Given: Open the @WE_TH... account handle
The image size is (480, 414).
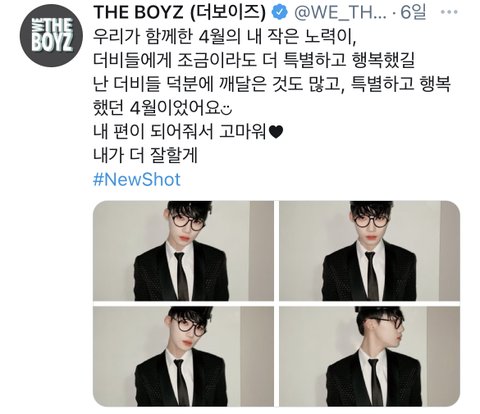Looking at the screenshot, I should (339, 13).
